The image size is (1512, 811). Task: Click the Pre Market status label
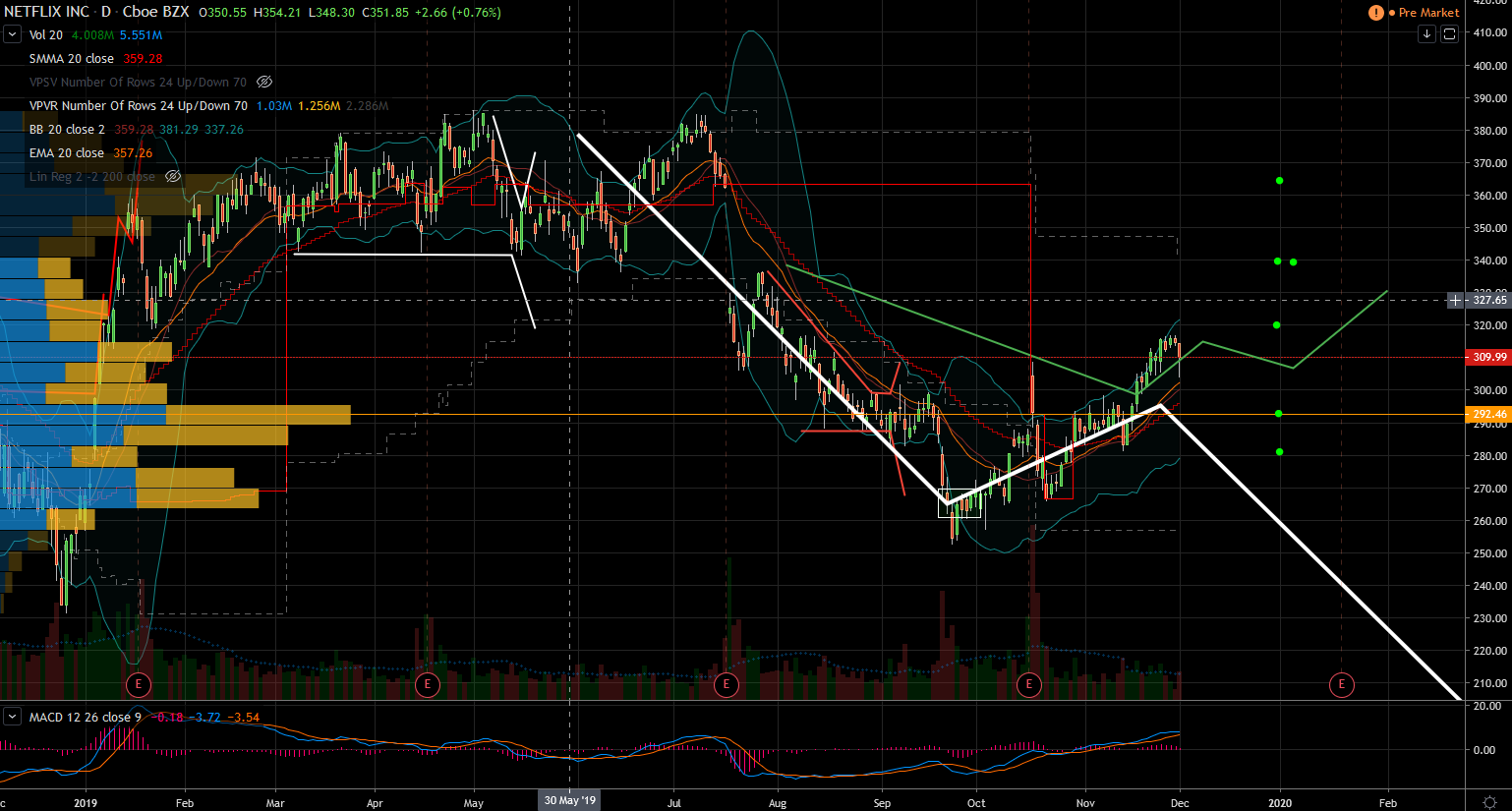(x=1428, y=13)
